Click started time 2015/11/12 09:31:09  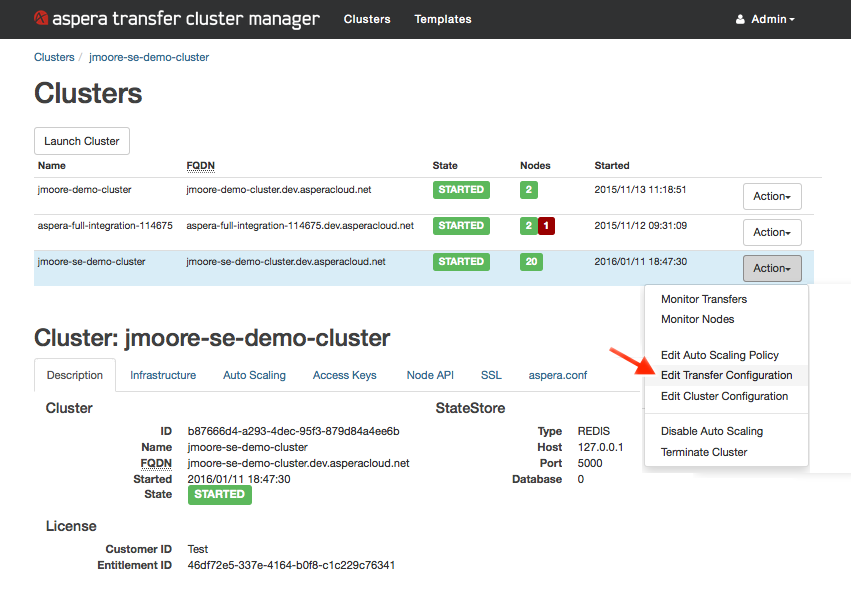tap(640, 225)
